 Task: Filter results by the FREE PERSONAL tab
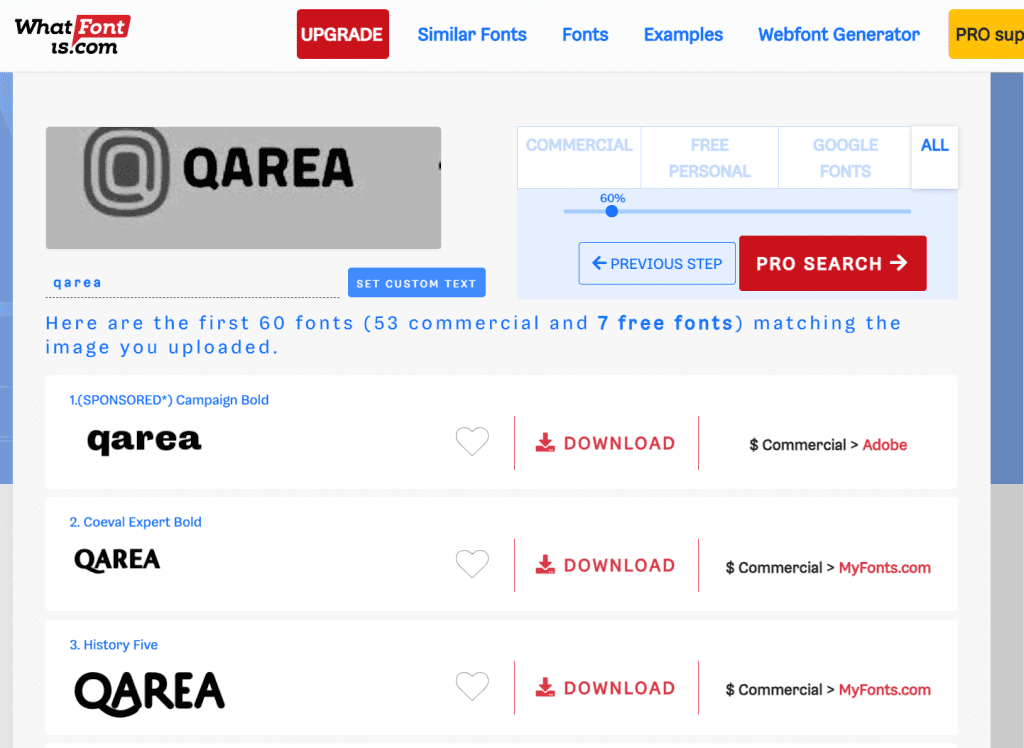pyautogui.click(x=710, y=157)
